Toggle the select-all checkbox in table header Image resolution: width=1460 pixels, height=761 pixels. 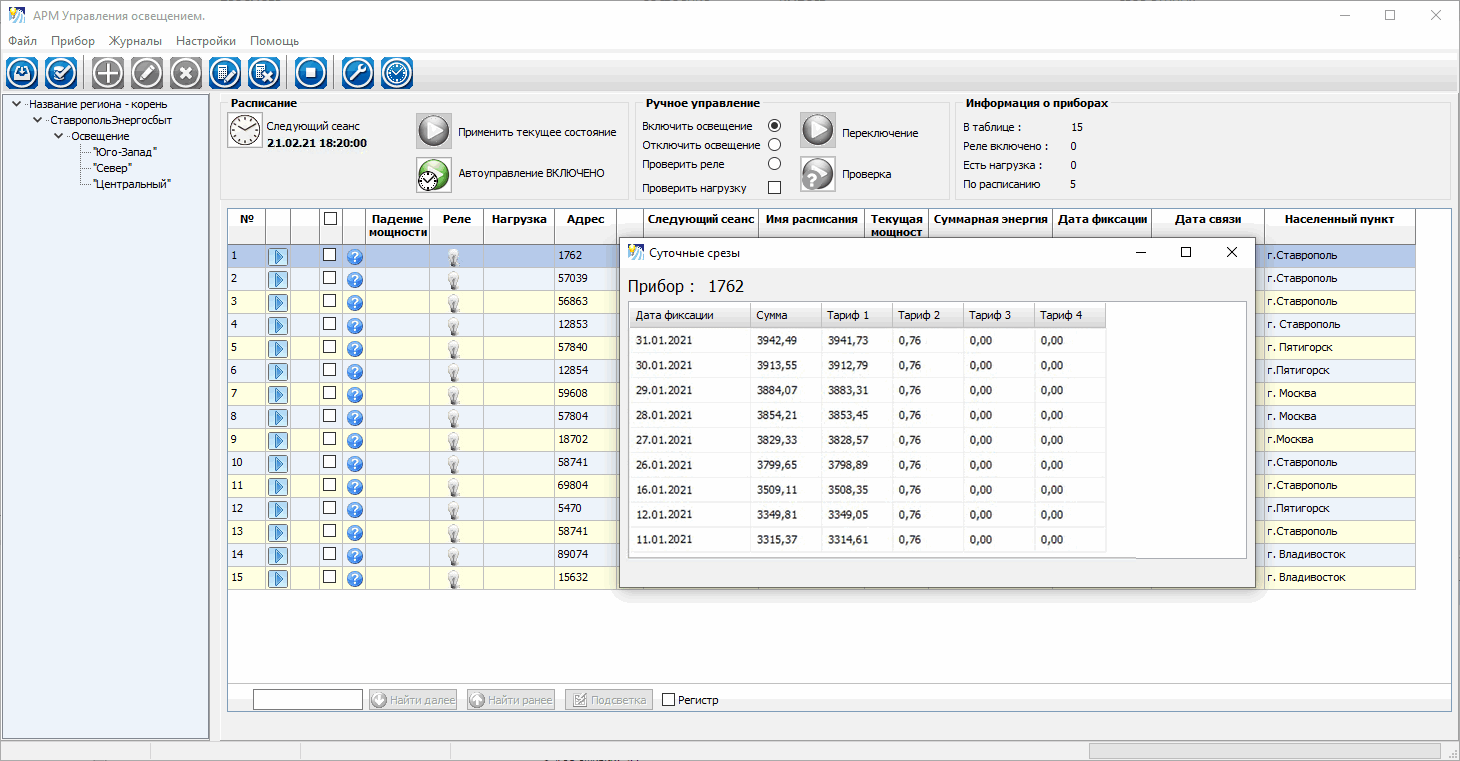point(331,218)
